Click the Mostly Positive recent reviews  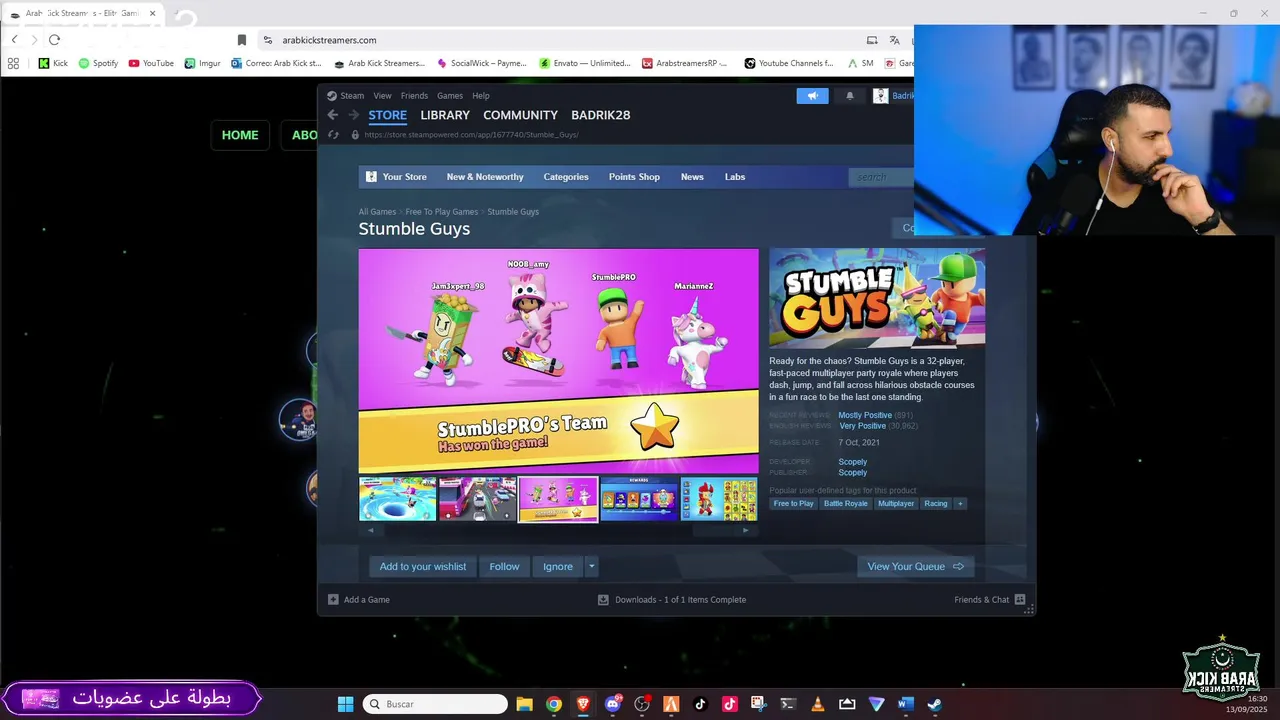pyautogui.click(x=865, y=415)
